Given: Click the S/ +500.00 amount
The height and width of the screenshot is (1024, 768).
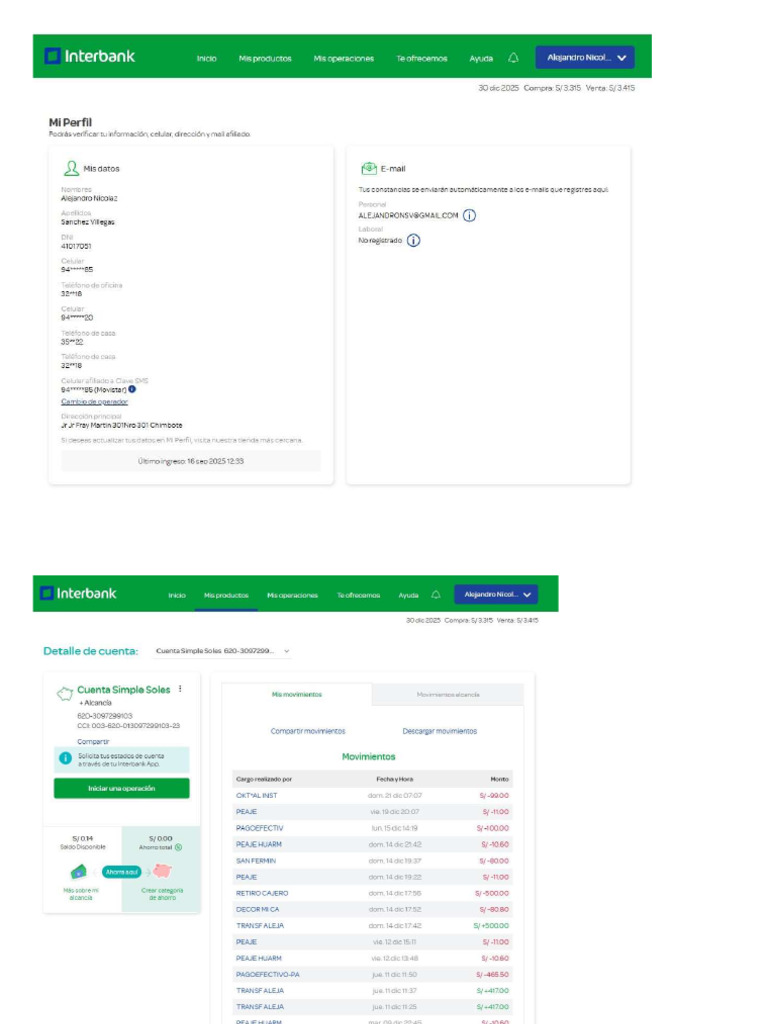Looking at the screenshot, I should click(x=491, y=926).
